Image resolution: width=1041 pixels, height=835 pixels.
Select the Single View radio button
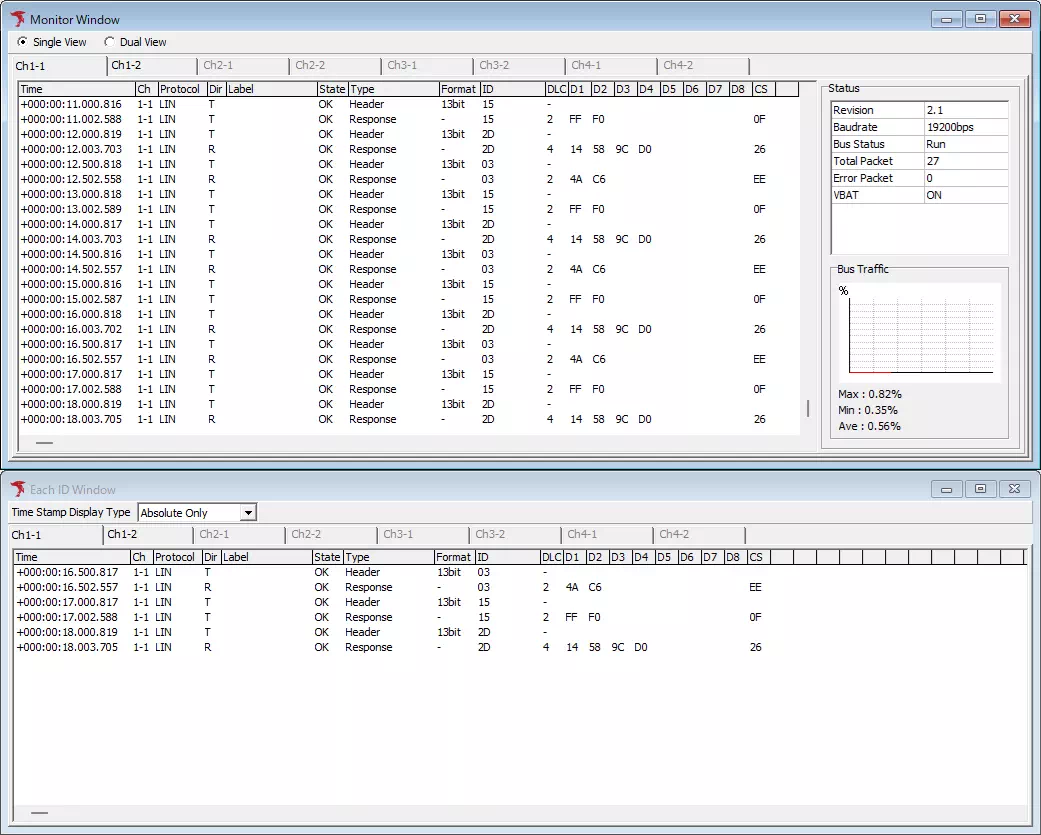pos(22,42)
